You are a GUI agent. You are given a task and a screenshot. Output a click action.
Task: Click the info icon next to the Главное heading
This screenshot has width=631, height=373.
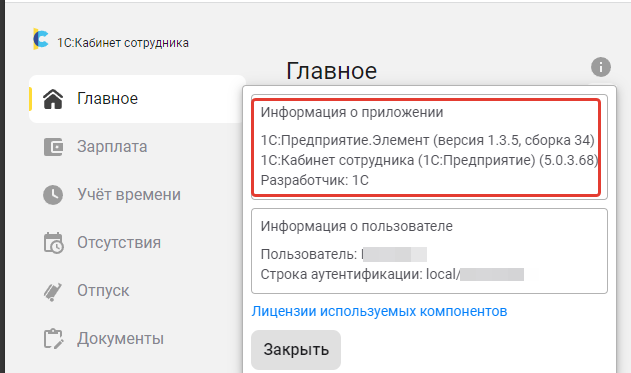601,67
